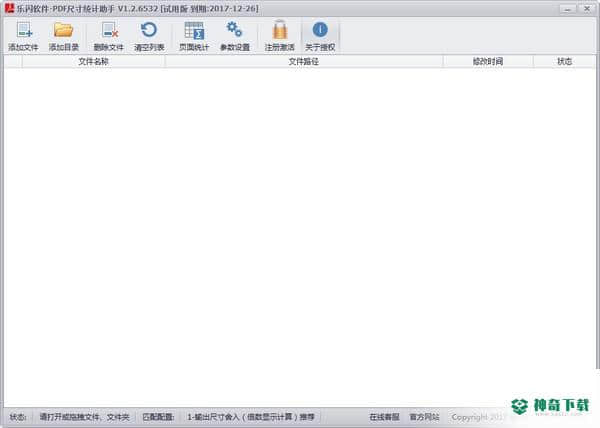Sort by the 文件路径 column header

point(304,62)
